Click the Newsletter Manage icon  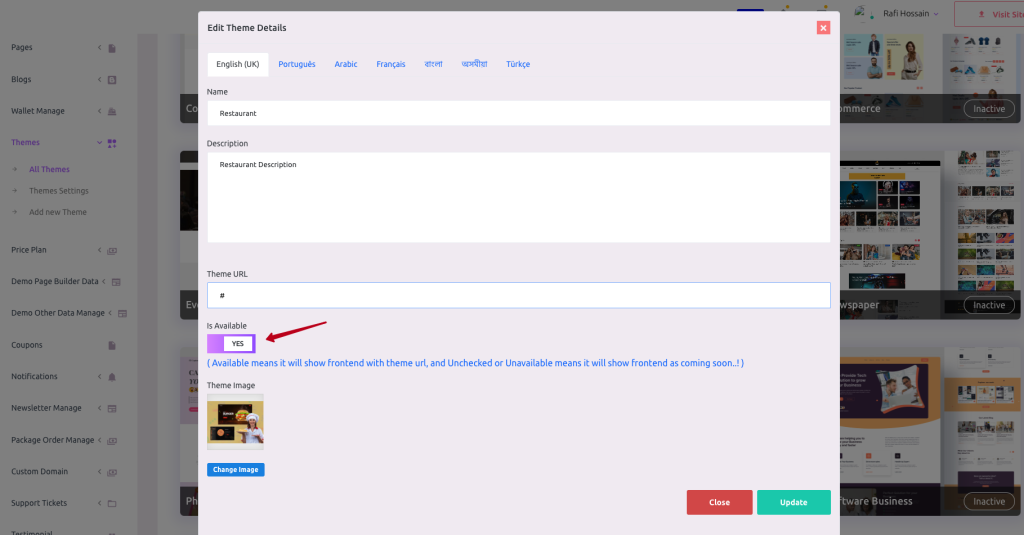click(112, 409)
